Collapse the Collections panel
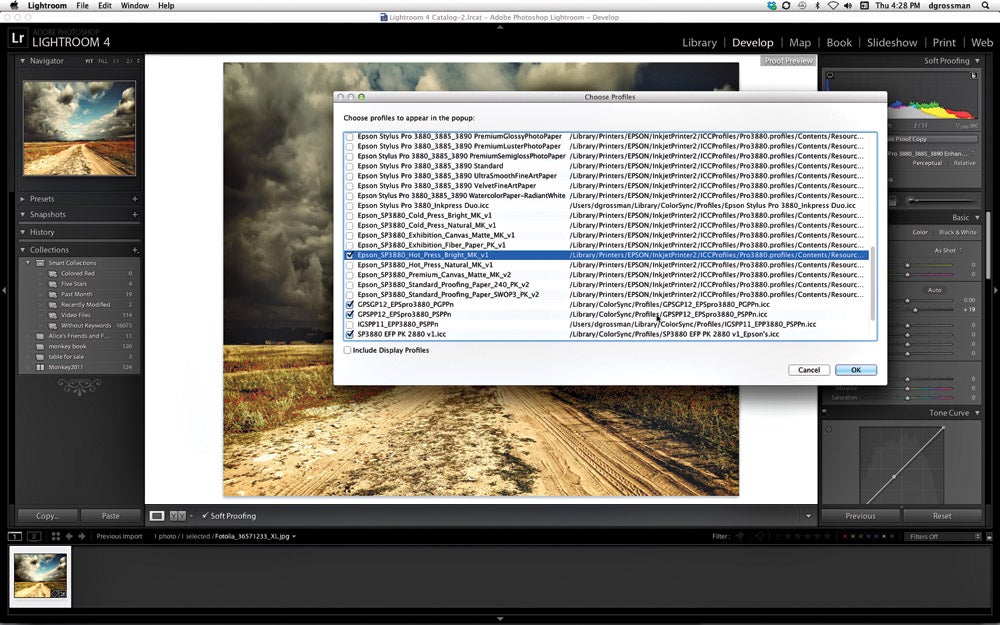This screenshot has width=1000, height=625. (23, 250)
